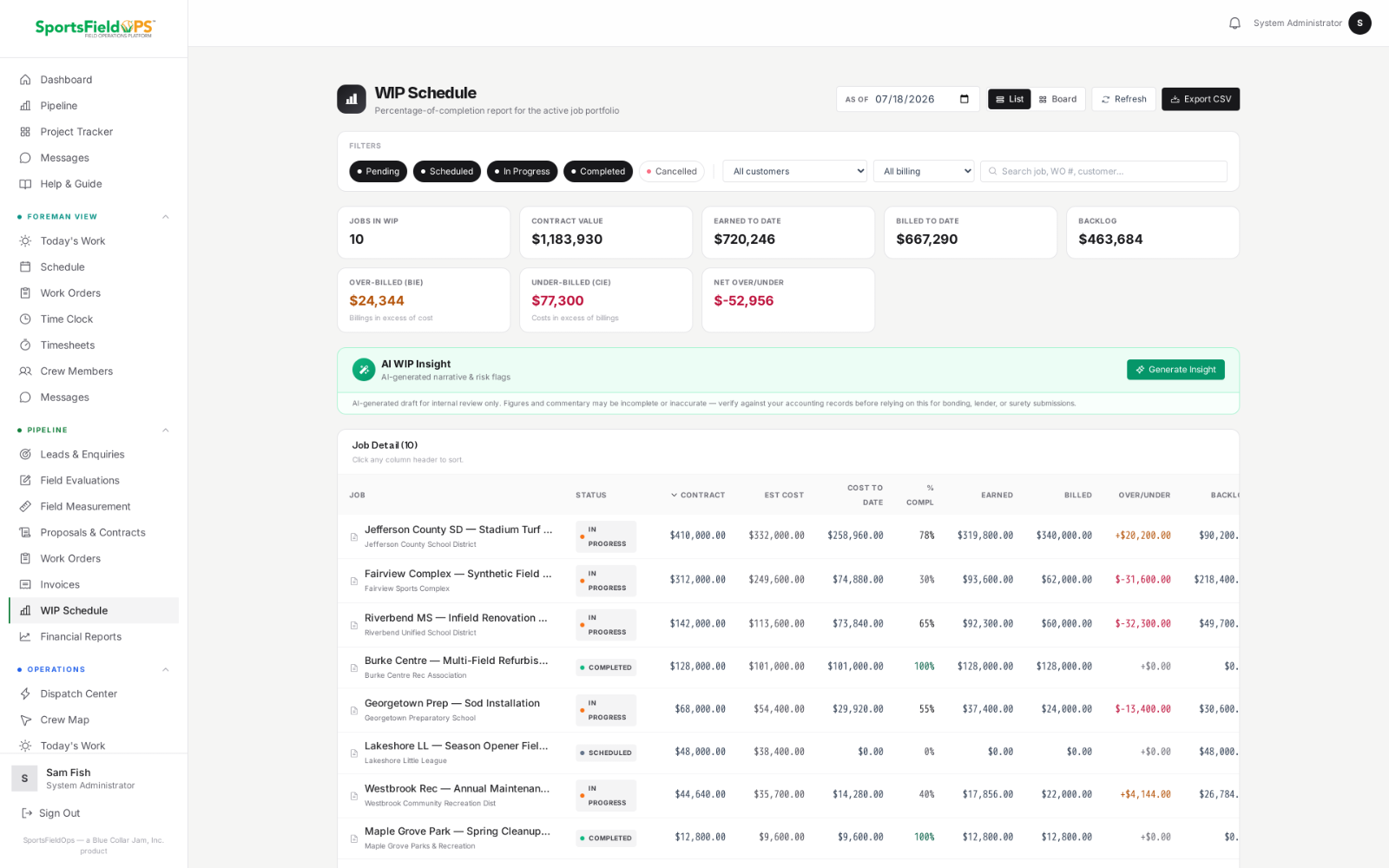This screenshot has height=868, width=1389.
Task: Click the $-31,600.00 over/under value
Action: coord(1142,580)
